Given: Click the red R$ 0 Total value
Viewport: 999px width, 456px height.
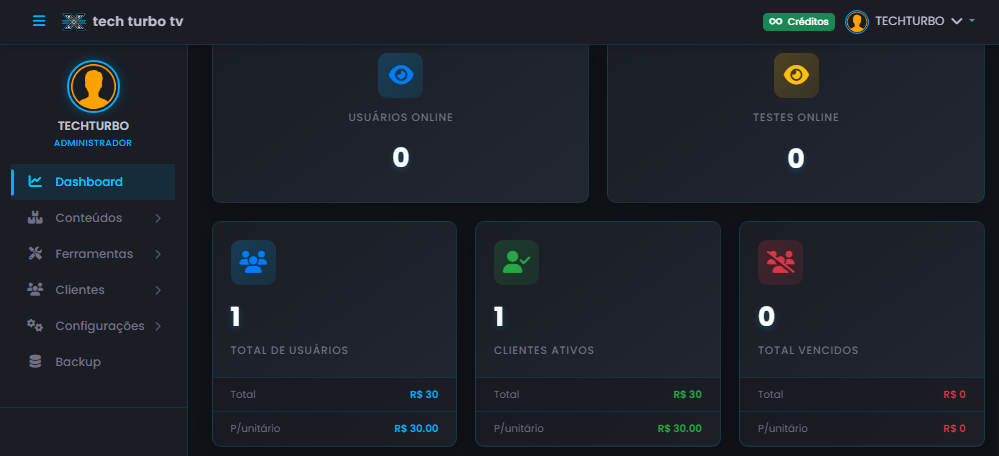Looking at the screenshot, I should pyautogui.click(x=954, y=395).
